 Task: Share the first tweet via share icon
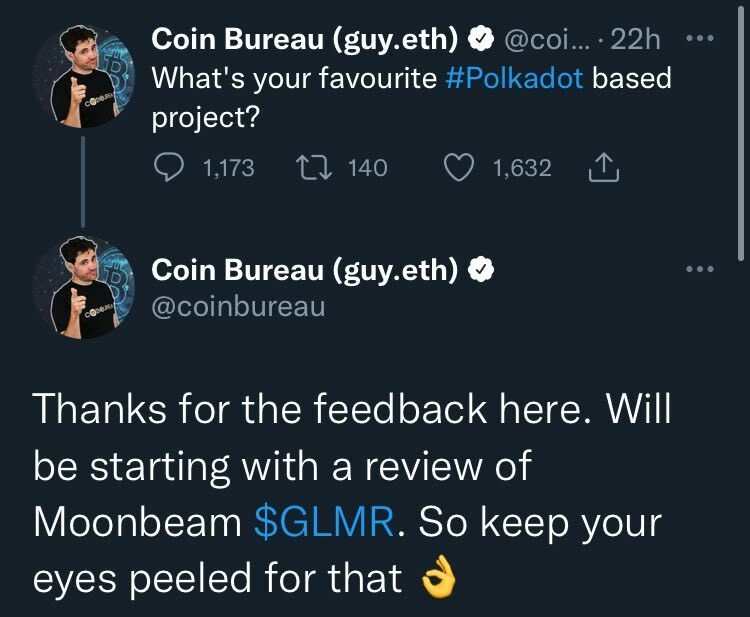(x=605, y=169)
